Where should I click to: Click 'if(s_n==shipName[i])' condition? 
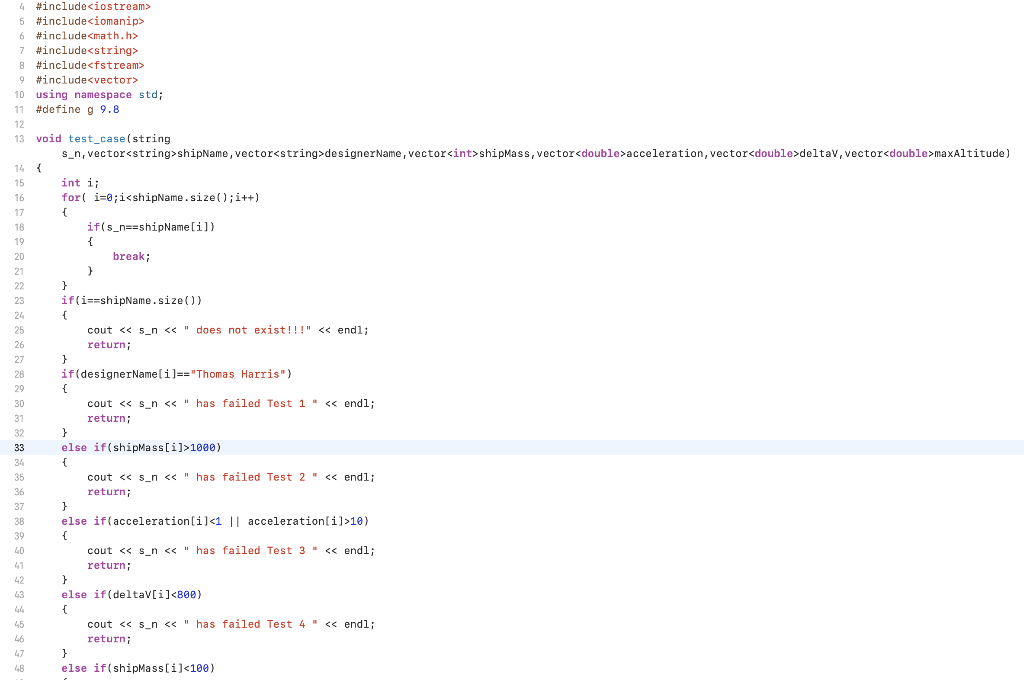[x=151, y=227]
